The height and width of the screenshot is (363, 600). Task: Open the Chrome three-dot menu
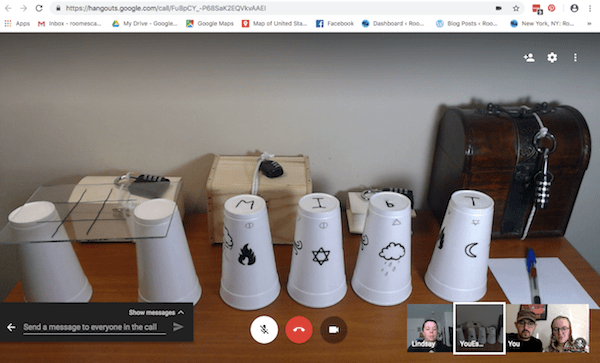click(x=590, y=8)
